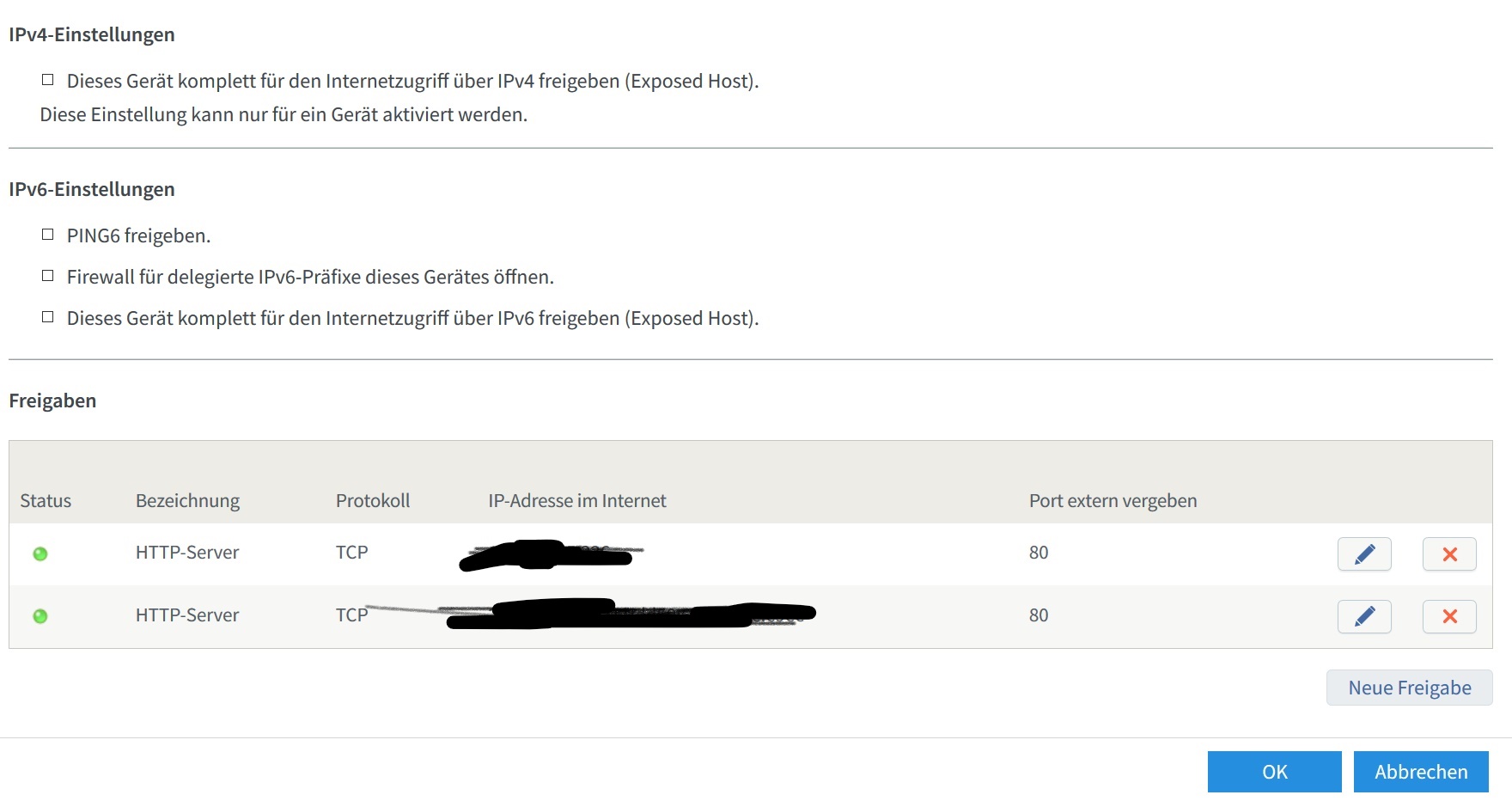Select the first HTTP-Server row label

(x=187, y=553)
